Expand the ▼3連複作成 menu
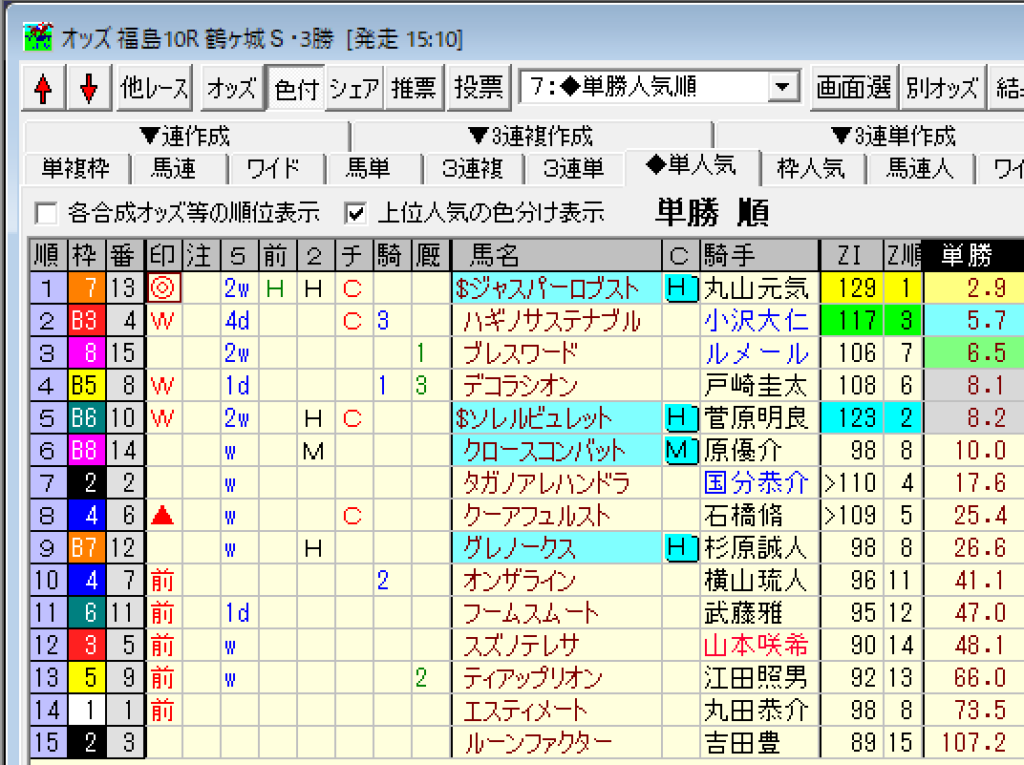This screenshot has height=765, width=1024. click(x=531, y=137)
